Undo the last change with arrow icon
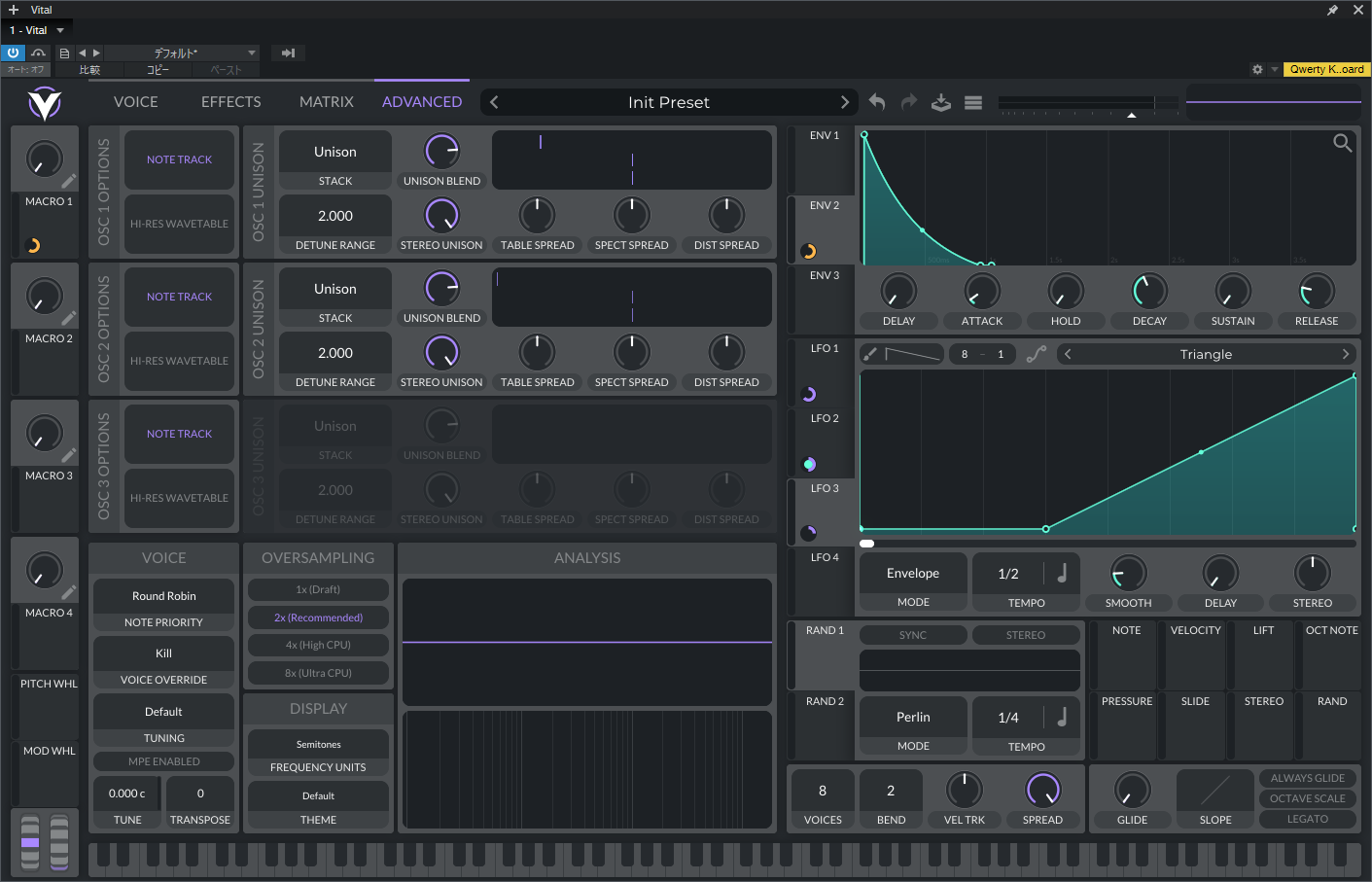 pos(877,102)
